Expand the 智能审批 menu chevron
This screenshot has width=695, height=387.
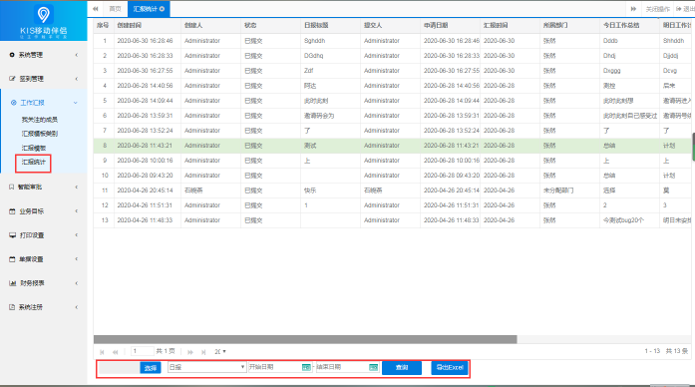click(x=77, y=187)
